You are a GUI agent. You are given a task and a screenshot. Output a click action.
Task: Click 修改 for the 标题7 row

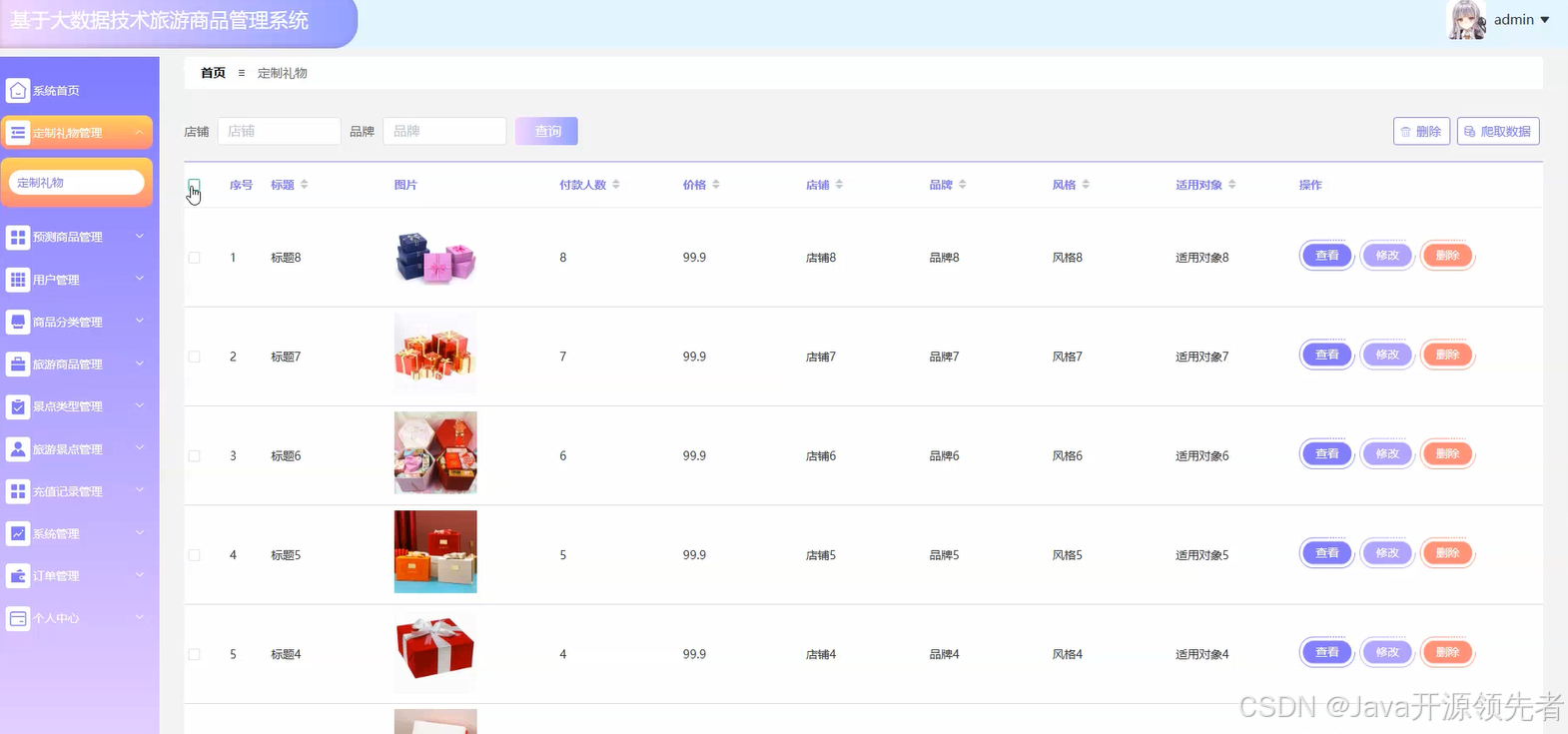tap(1387, 355)
